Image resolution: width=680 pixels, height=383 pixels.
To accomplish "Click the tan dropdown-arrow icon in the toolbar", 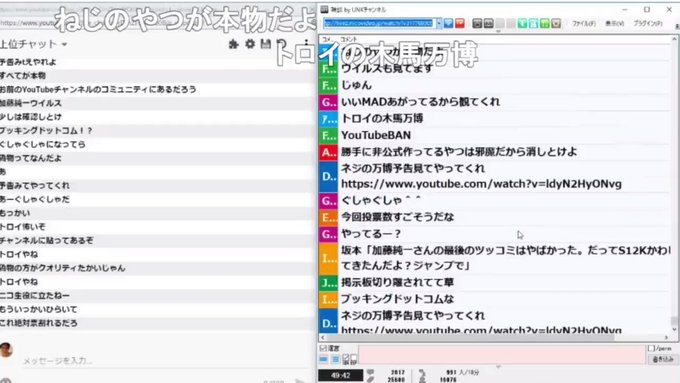I will pos(556,23).
